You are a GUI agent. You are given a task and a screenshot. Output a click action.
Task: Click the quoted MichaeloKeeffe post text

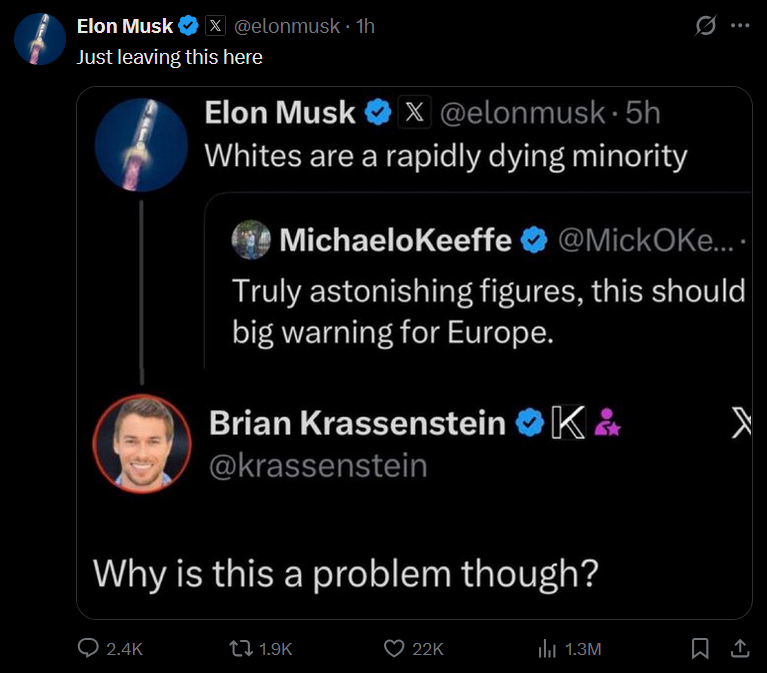[x=488, y=310]
